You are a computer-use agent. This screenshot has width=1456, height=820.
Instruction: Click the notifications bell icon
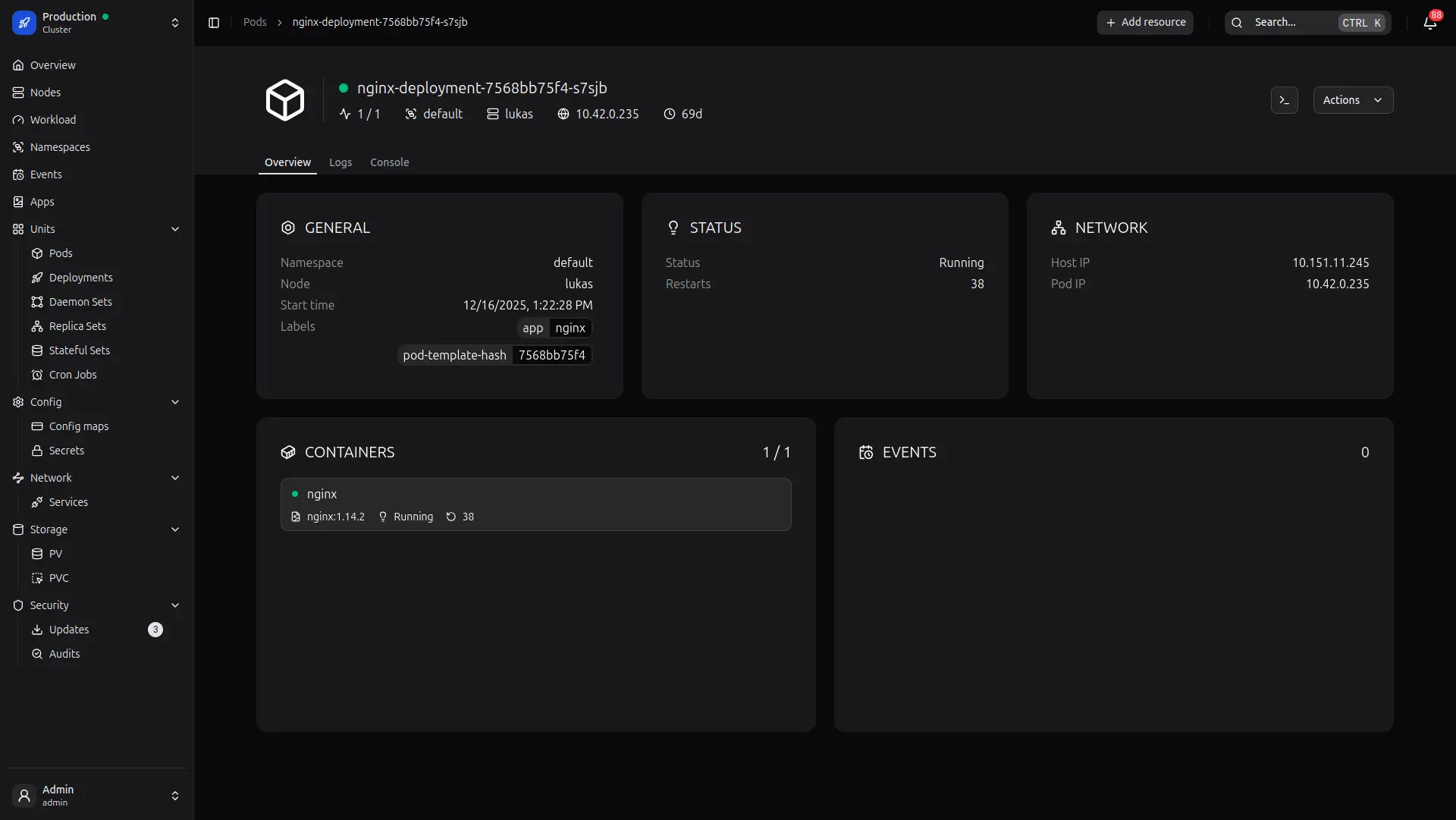point(1429,23)
